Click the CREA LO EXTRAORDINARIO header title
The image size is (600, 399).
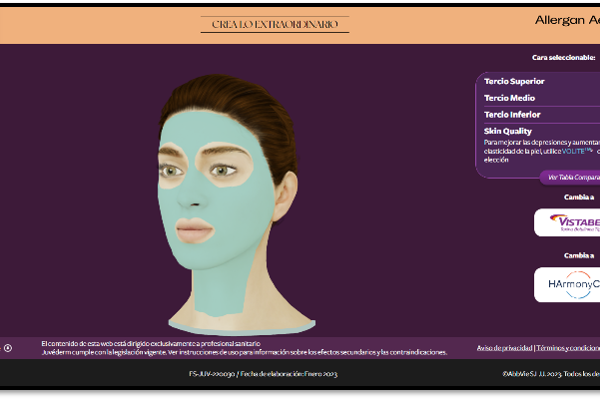pyautogui.click(x=275, y=24)
